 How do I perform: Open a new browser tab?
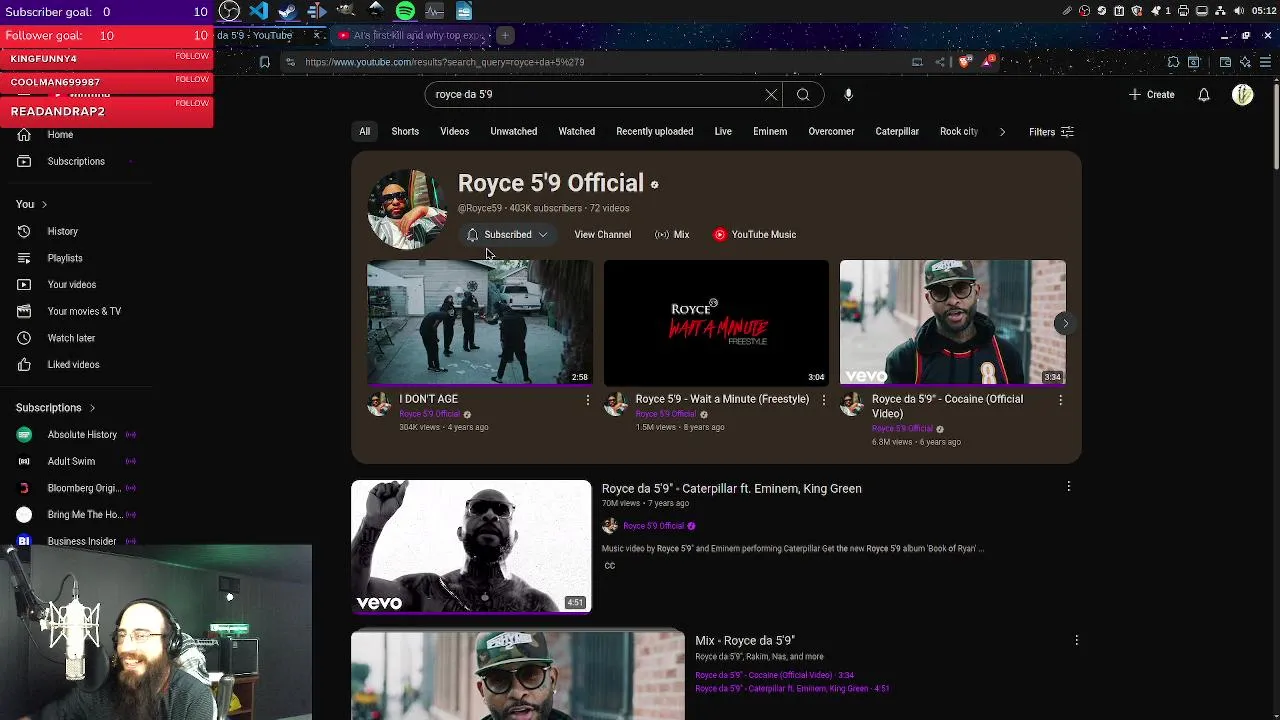point(505,36)
